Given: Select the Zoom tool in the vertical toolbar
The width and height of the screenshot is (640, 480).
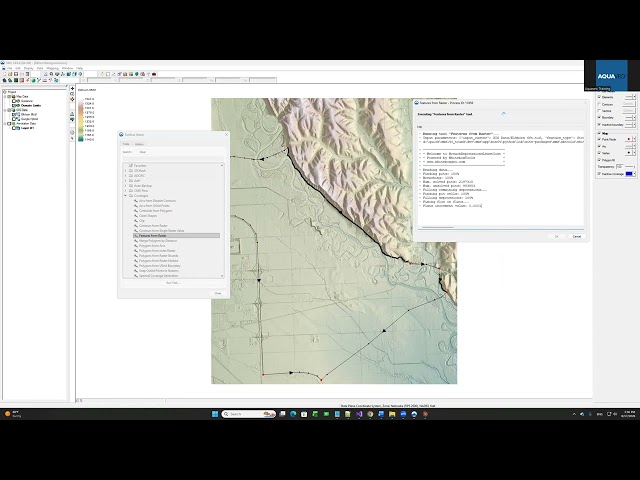Looking at the screenshot, I should (72, 94).
